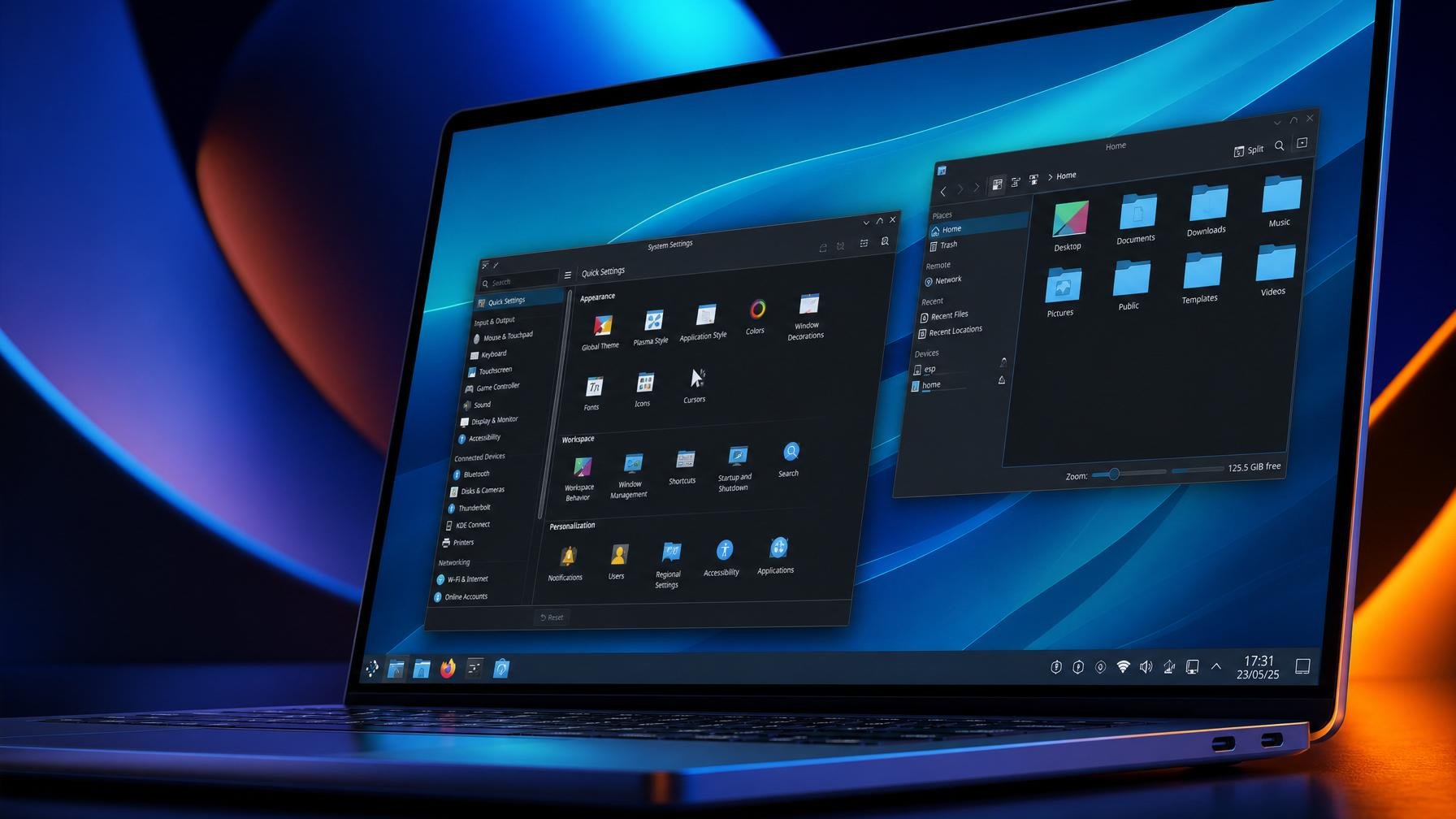Click the Search field in System Settings
Screen dimensions: 1456x819
click(x=519, y=282)
